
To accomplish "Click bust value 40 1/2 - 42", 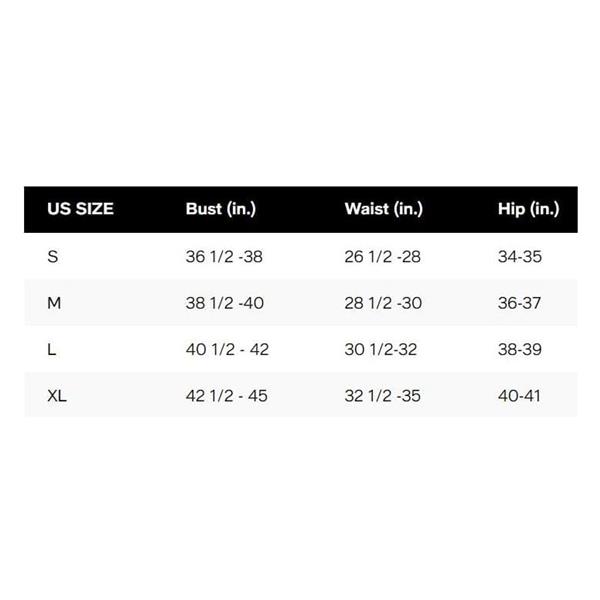I will [x=227, y=350].
